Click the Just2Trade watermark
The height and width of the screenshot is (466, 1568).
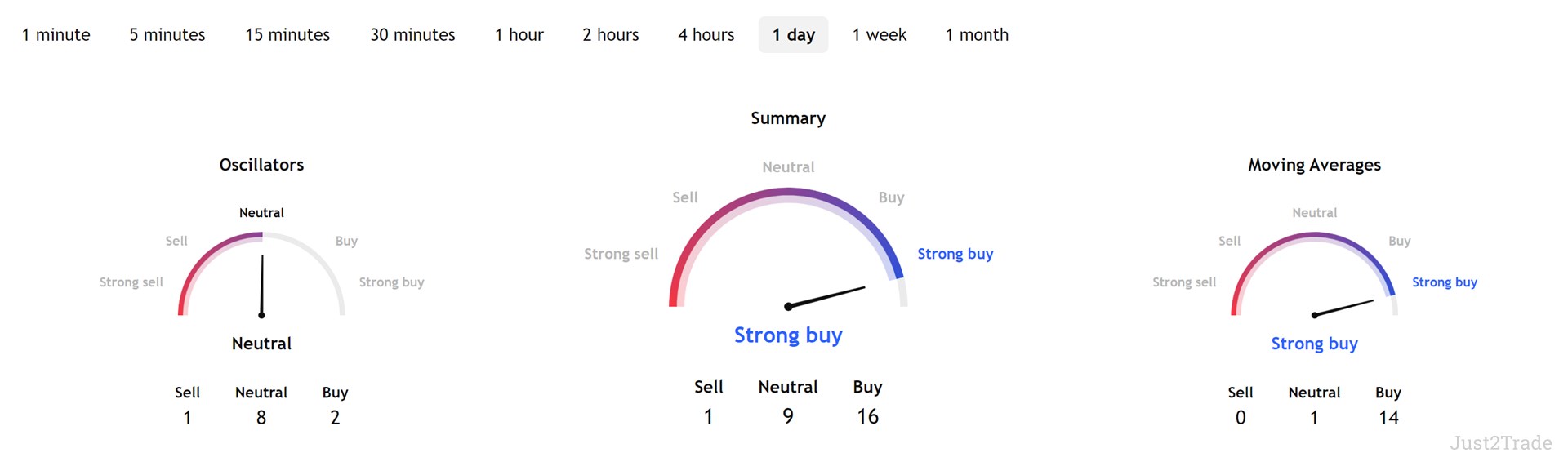tap(1501, 443)
